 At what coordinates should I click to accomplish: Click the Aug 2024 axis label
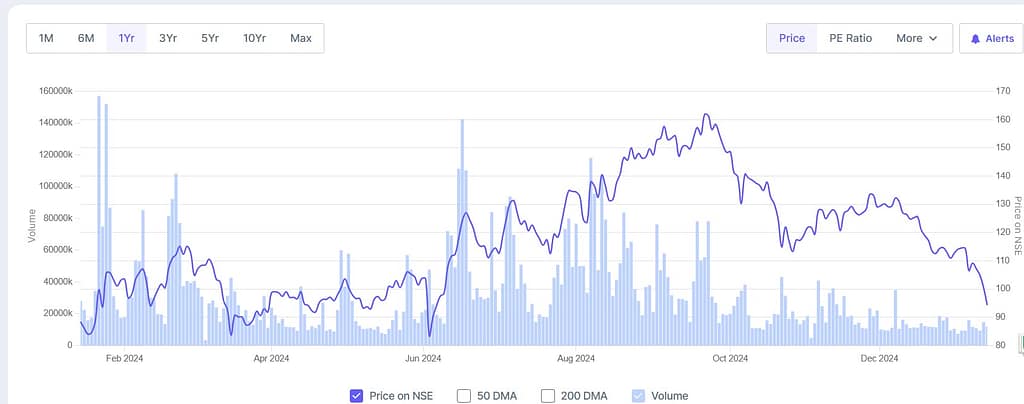pos(576,358)
